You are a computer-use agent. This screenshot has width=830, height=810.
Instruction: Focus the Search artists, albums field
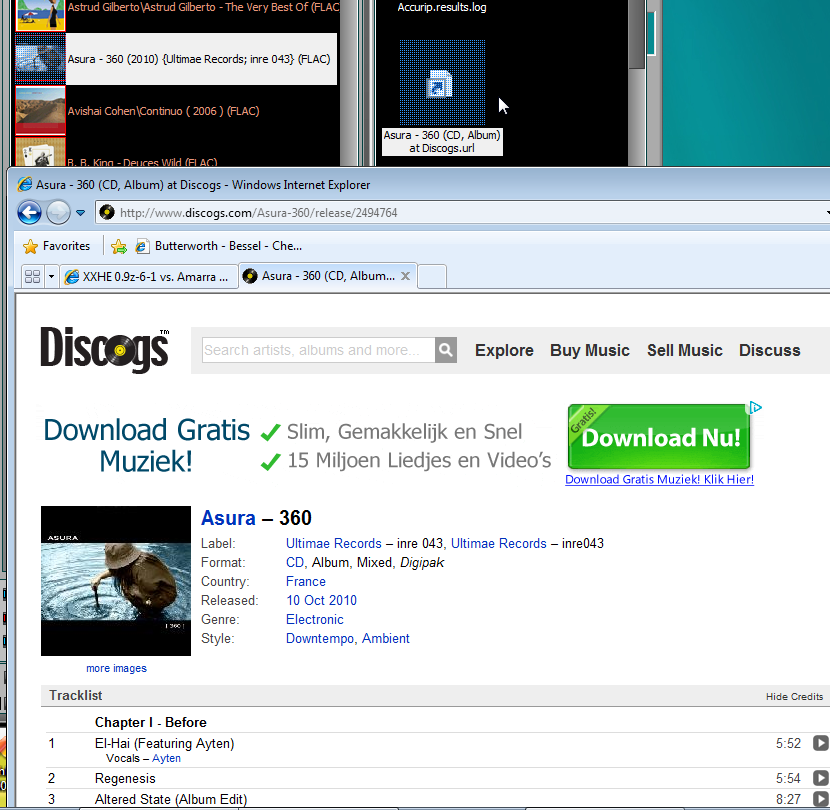(318, 350)
